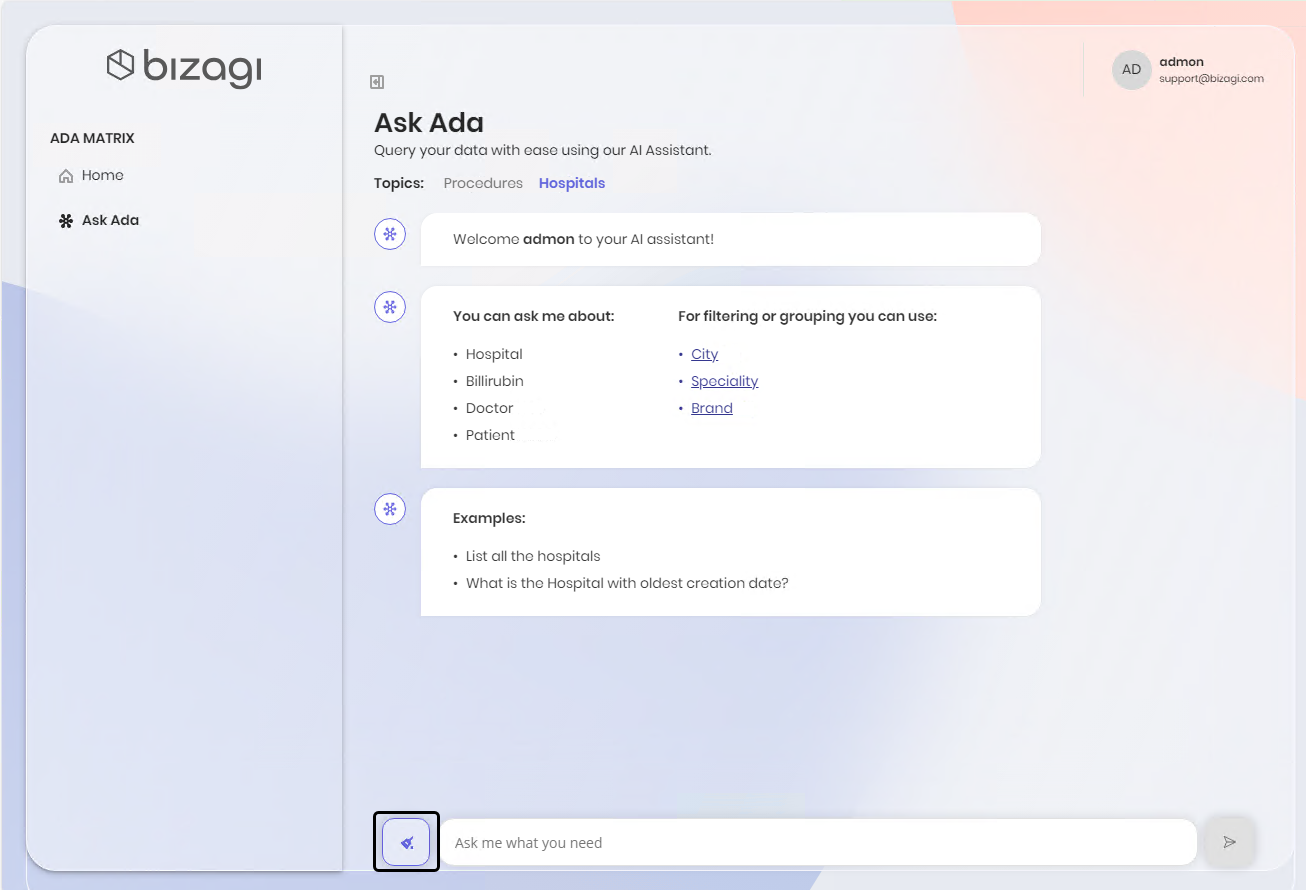Click the Ada icon beside Welcome message

(390, 234)
